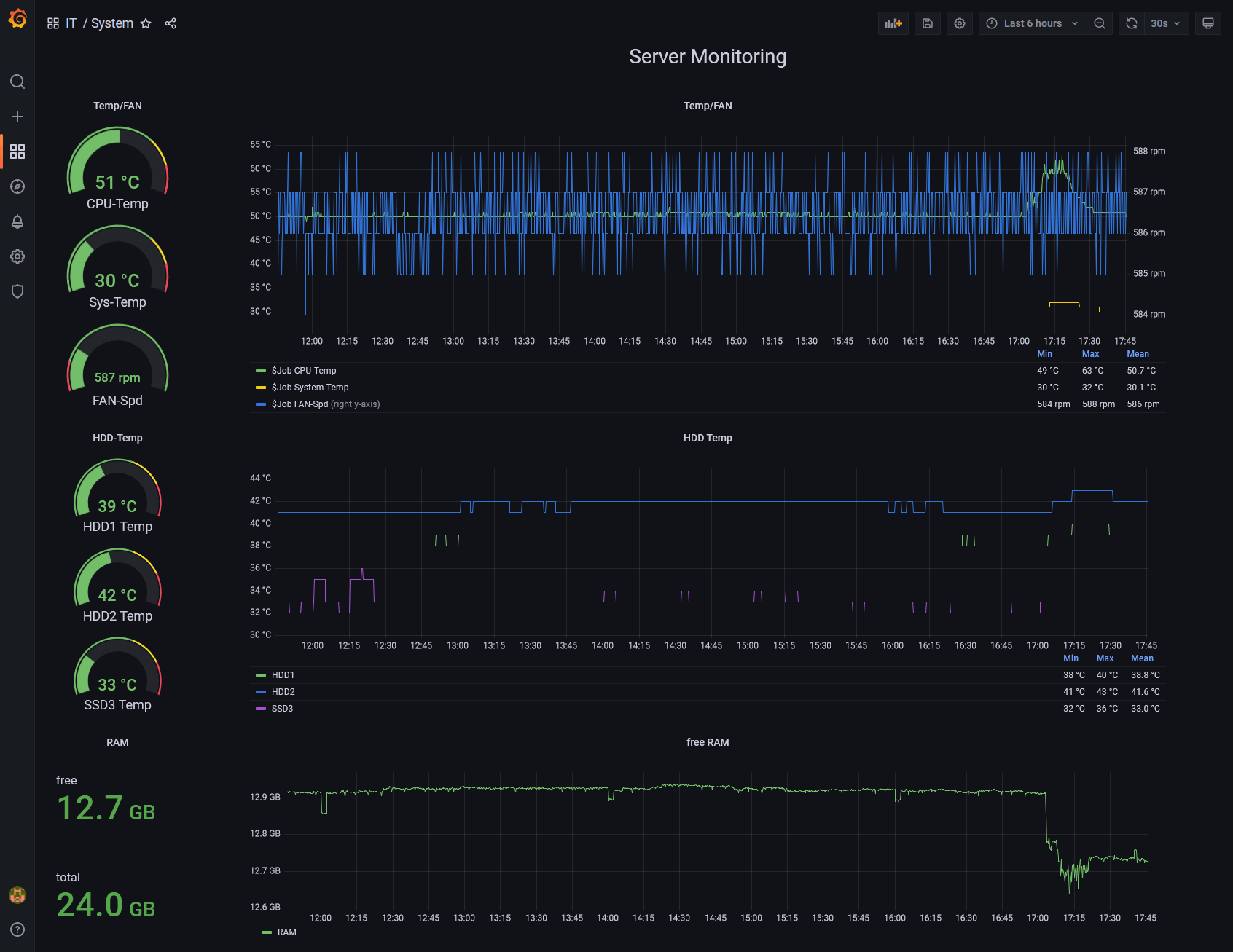Open the Configuration gear in sidebar
The image size is (1233, 952).
click(17, 256)
